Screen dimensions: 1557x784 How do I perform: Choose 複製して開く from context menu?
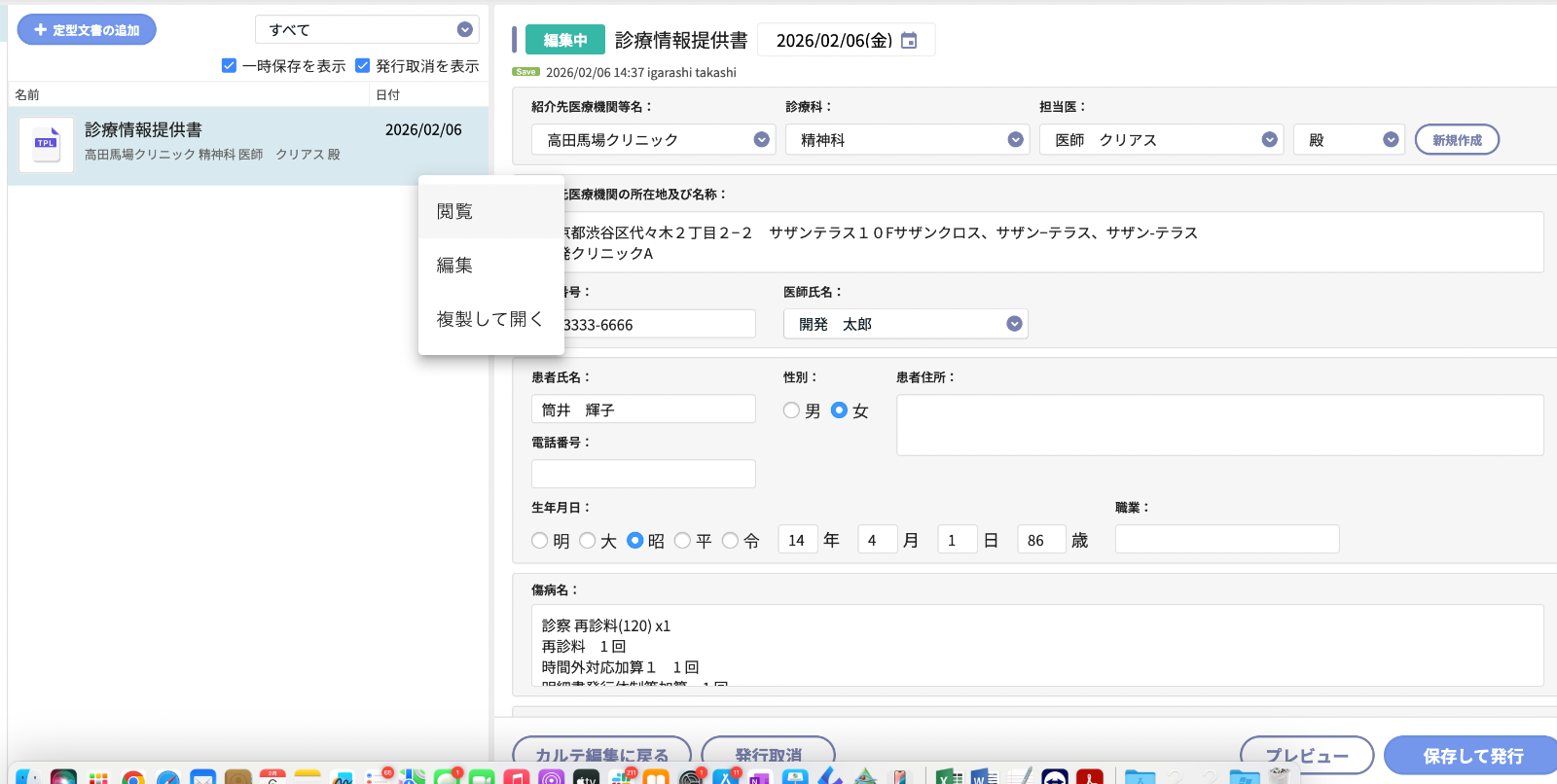tap(491, 319)
